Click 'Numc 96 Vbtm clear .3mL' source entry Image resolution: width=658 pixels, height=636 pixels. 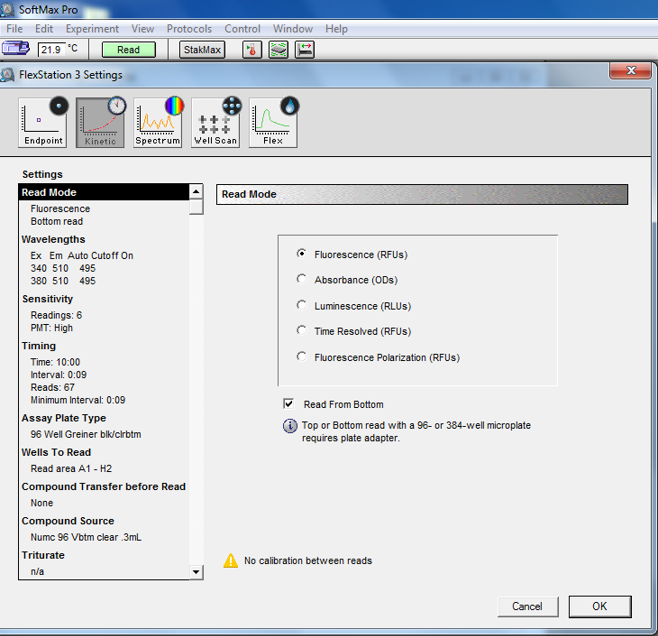pos(86,537)
